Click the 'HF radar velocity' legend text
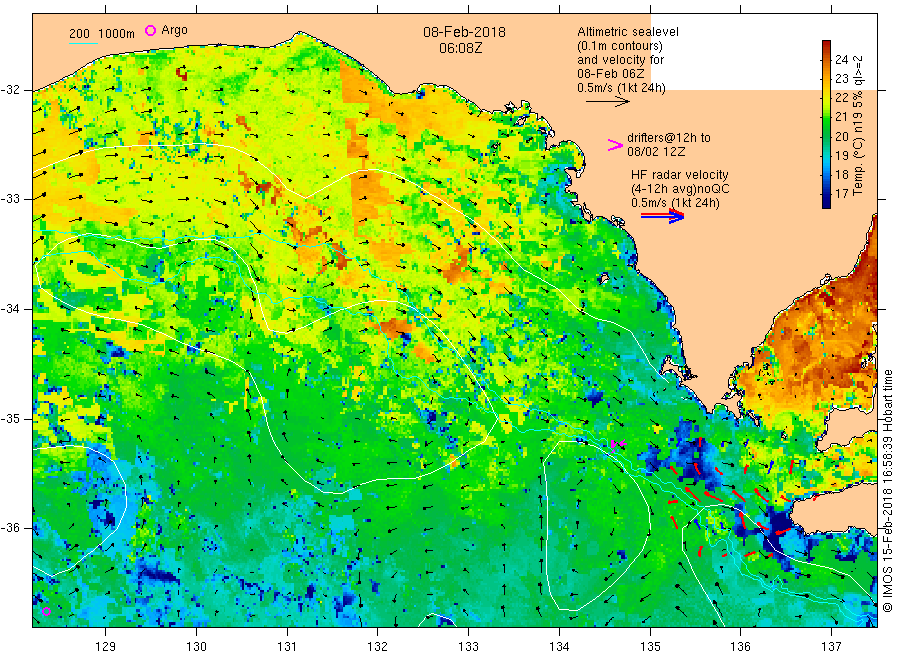Viewport: 900px width, 660px height. [680, 174]
